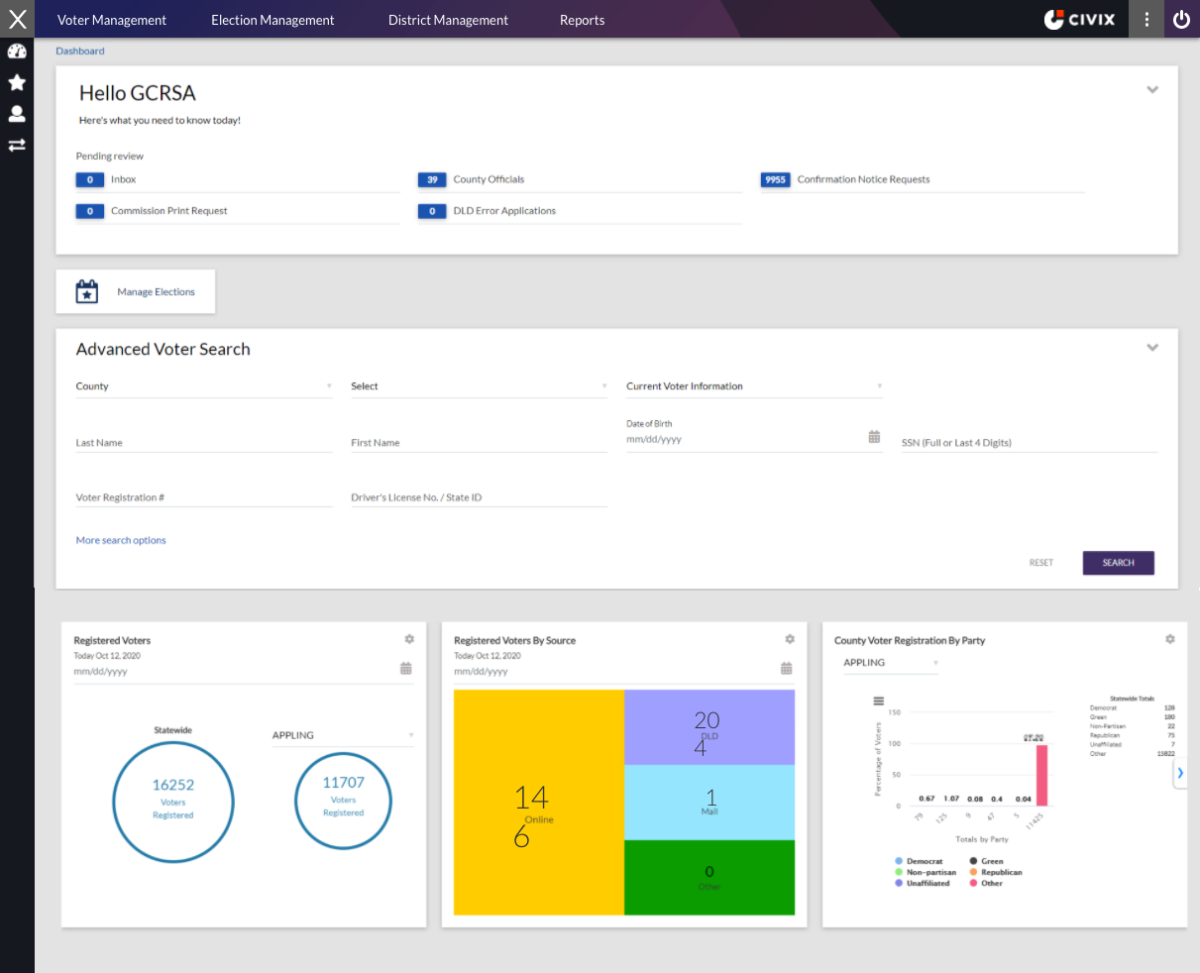The width and height of the screenshot is (1200, 973).
Task: Open favorites star icon in sidebar
Action: (17, 83)
